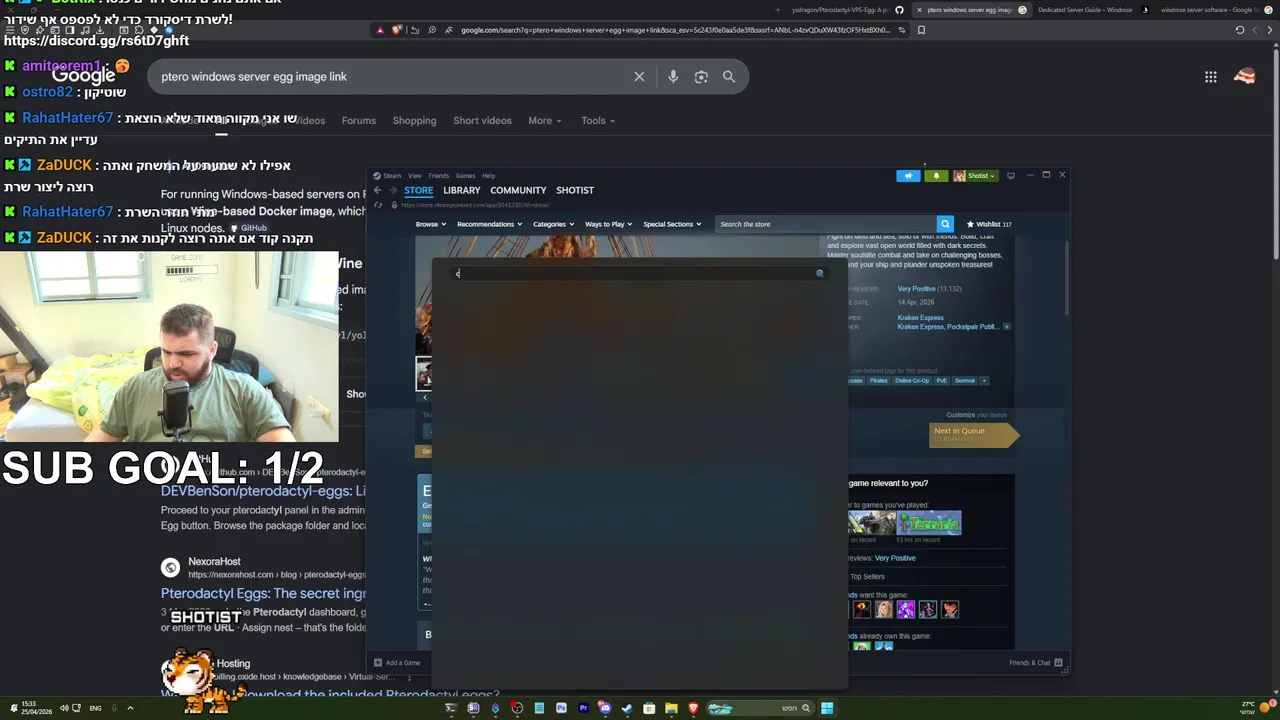
Task: Select Google Shopping results tab
Action: click(x=414, y=121)
